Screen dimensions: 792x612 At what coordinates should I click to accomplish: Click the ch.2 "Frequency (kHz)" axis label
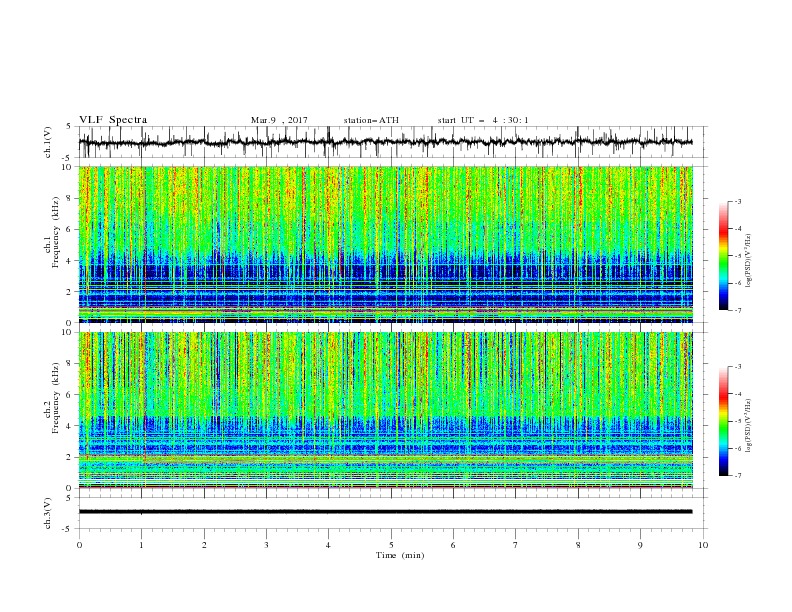[x=56, y=398]
